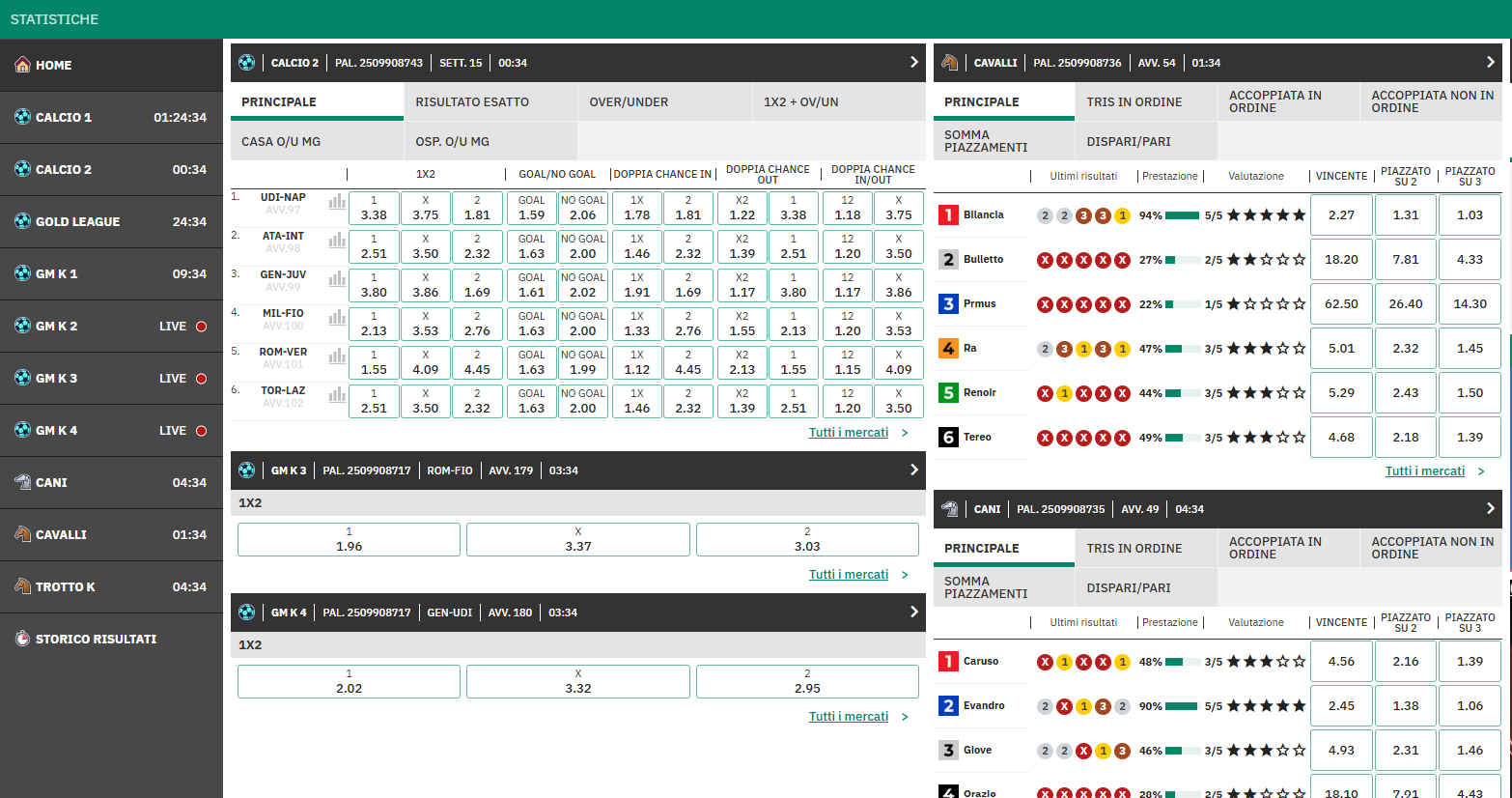
Task: Pick the 2.27 Vincente odds for Bilancia
Action: click(x=1340, y=215)
